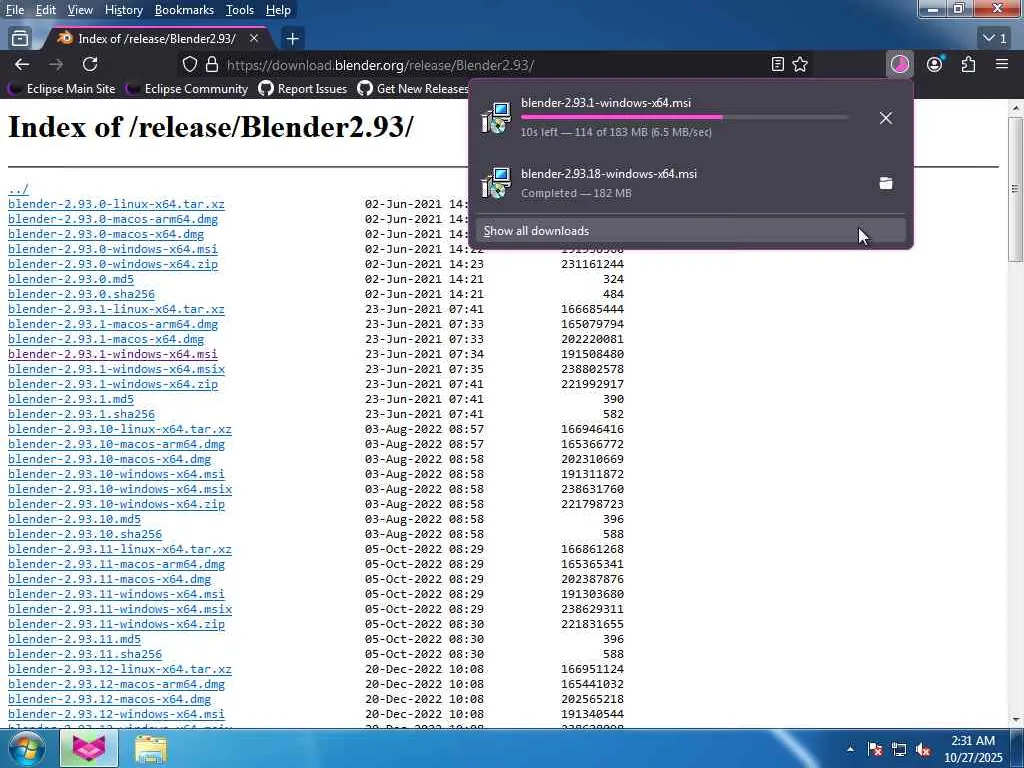Click the scrollbar up arrow

tap(1015, 108)
